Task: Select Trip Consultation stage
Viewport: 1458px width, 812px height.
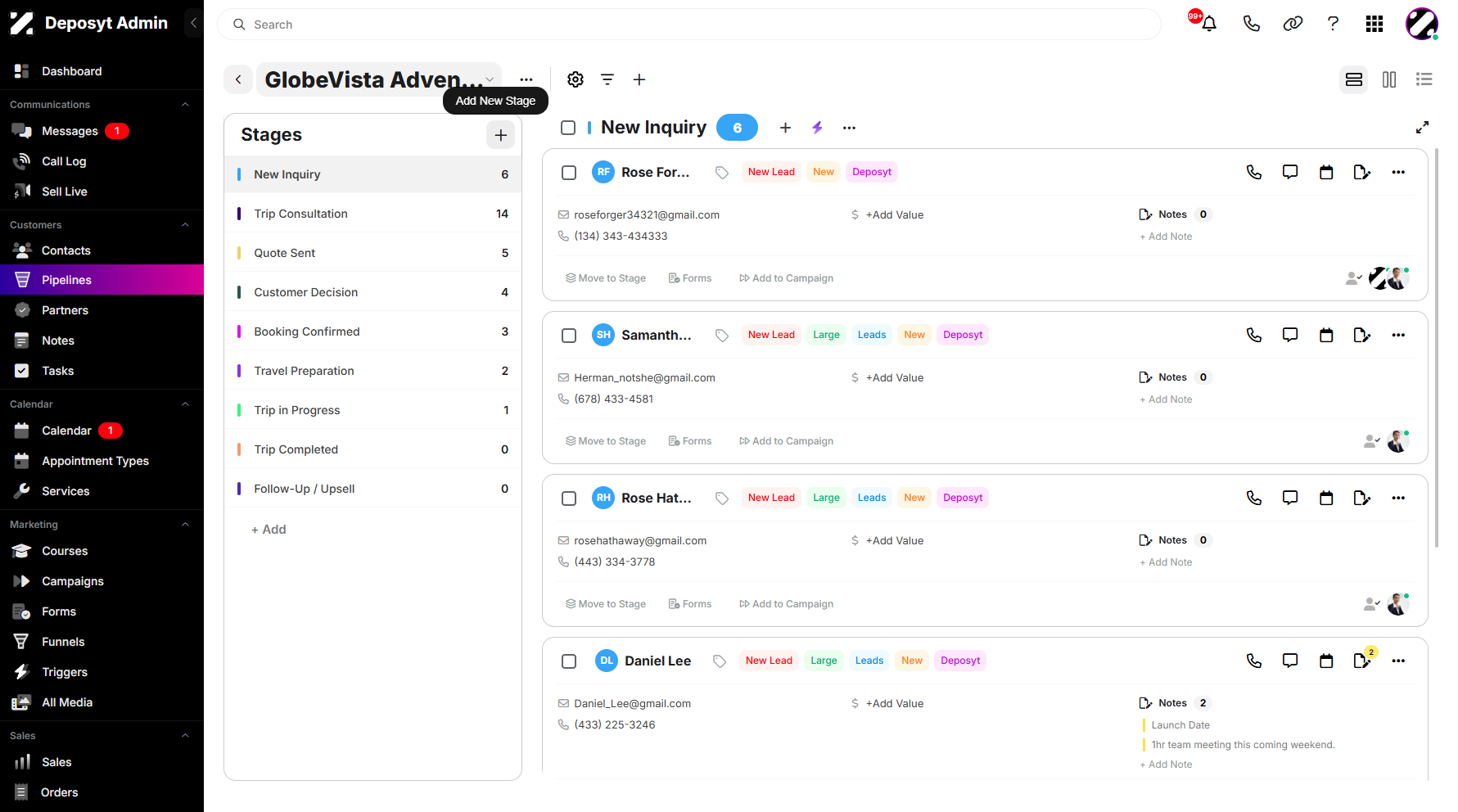Action: pyautogui.click(x=372, y=214)
